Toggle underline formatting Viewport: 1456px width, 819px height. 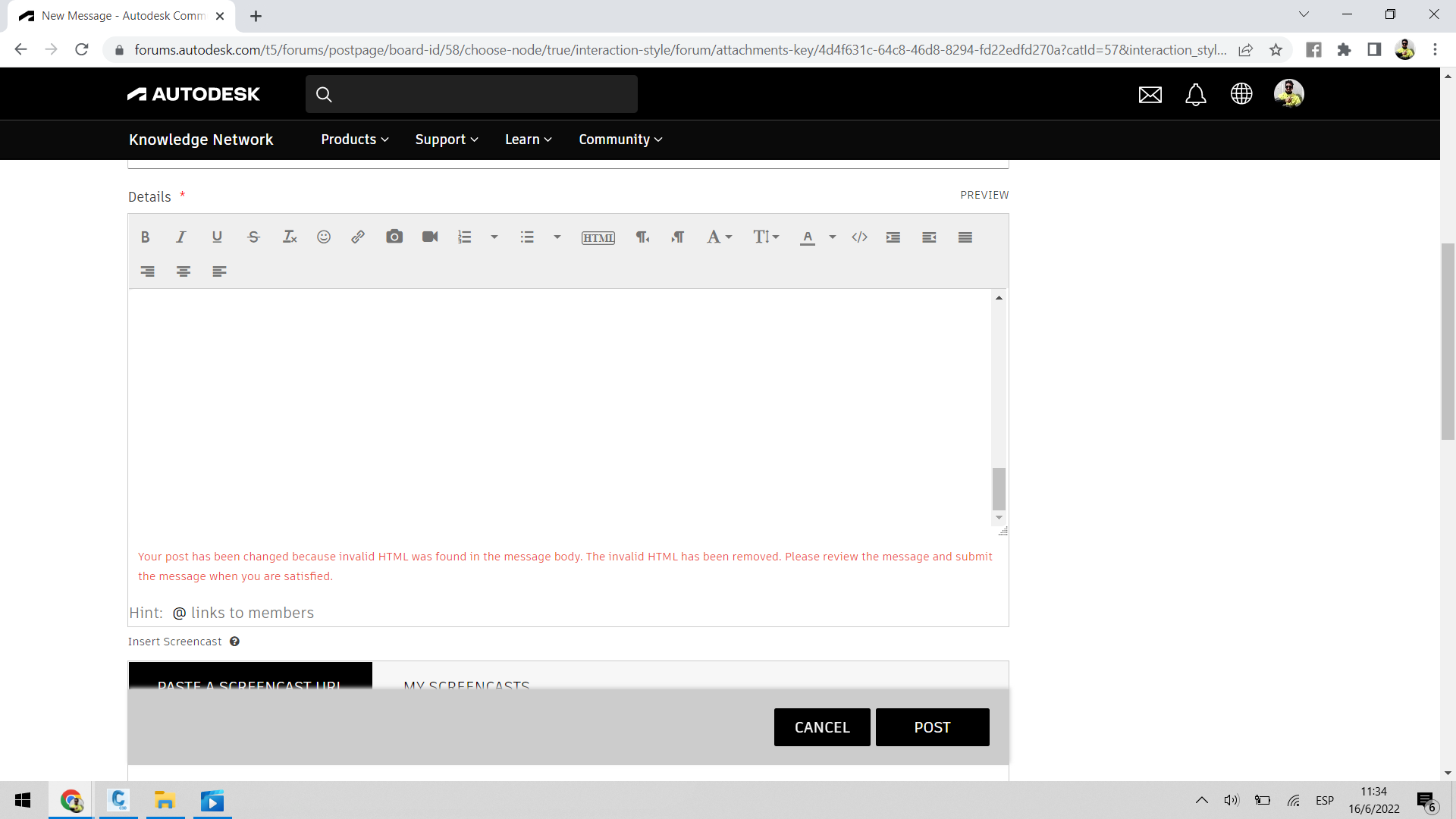(216, 237)
